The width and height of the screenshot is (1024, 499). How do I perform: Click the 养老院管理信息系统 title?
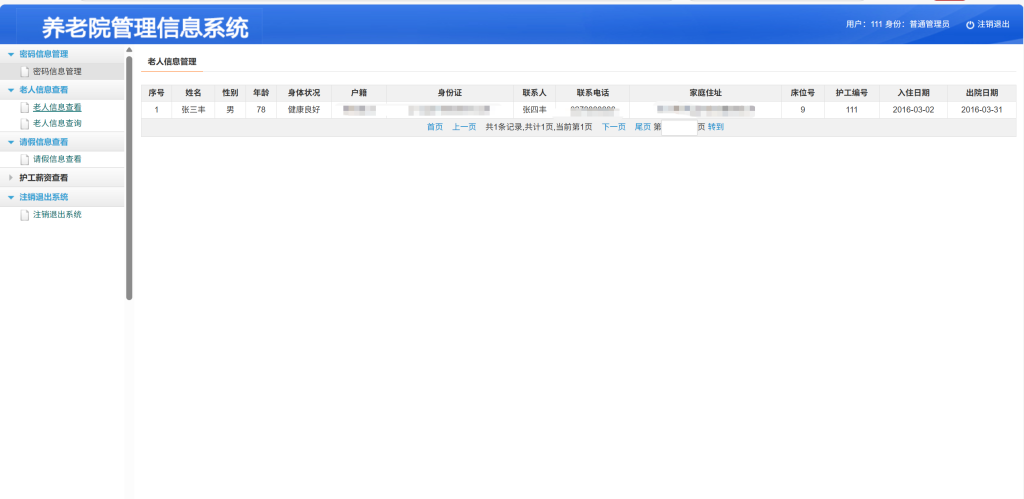[146, 27]
